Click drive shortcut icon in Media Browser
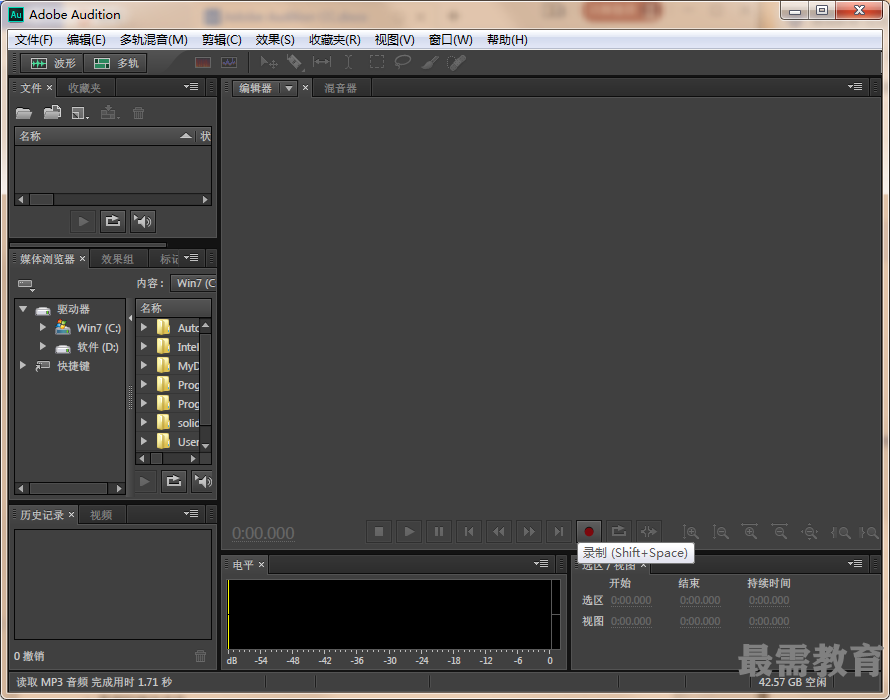Screen dimensions: 890x700 26,284
